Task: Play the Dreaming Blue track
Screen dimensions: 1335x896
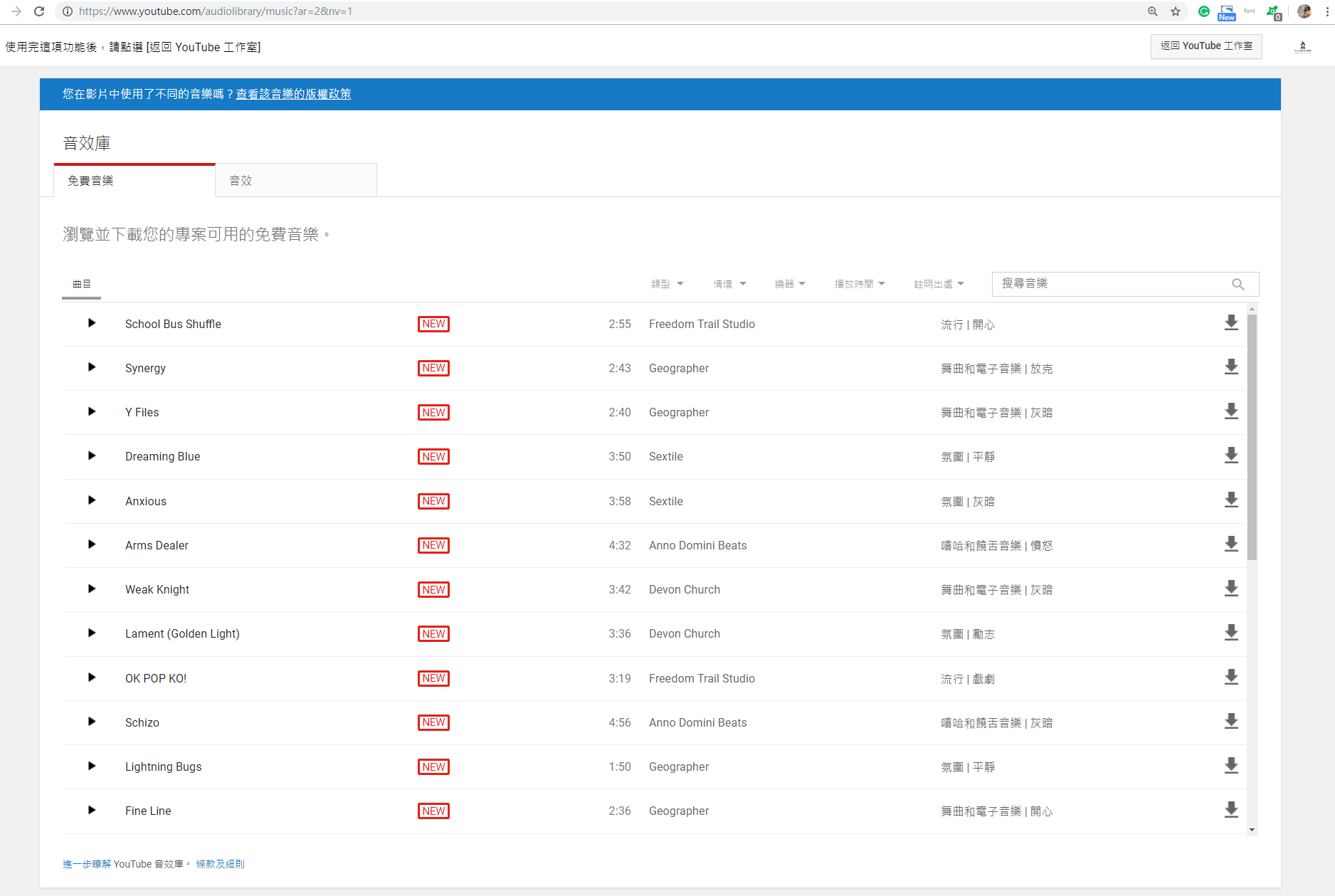Action: point(92,455)
